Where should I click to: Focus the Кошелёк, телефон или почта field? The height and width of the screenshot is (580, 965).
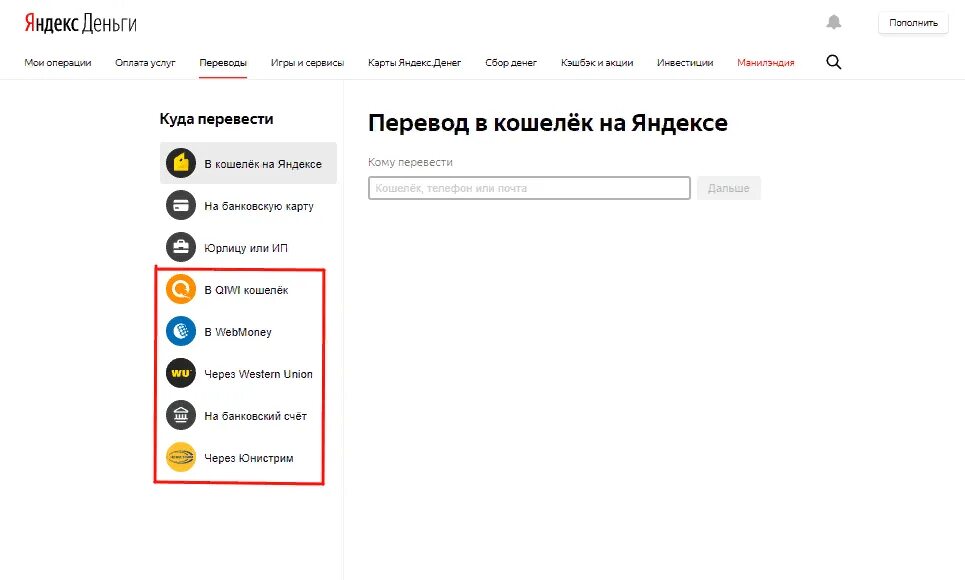point(529,188)
